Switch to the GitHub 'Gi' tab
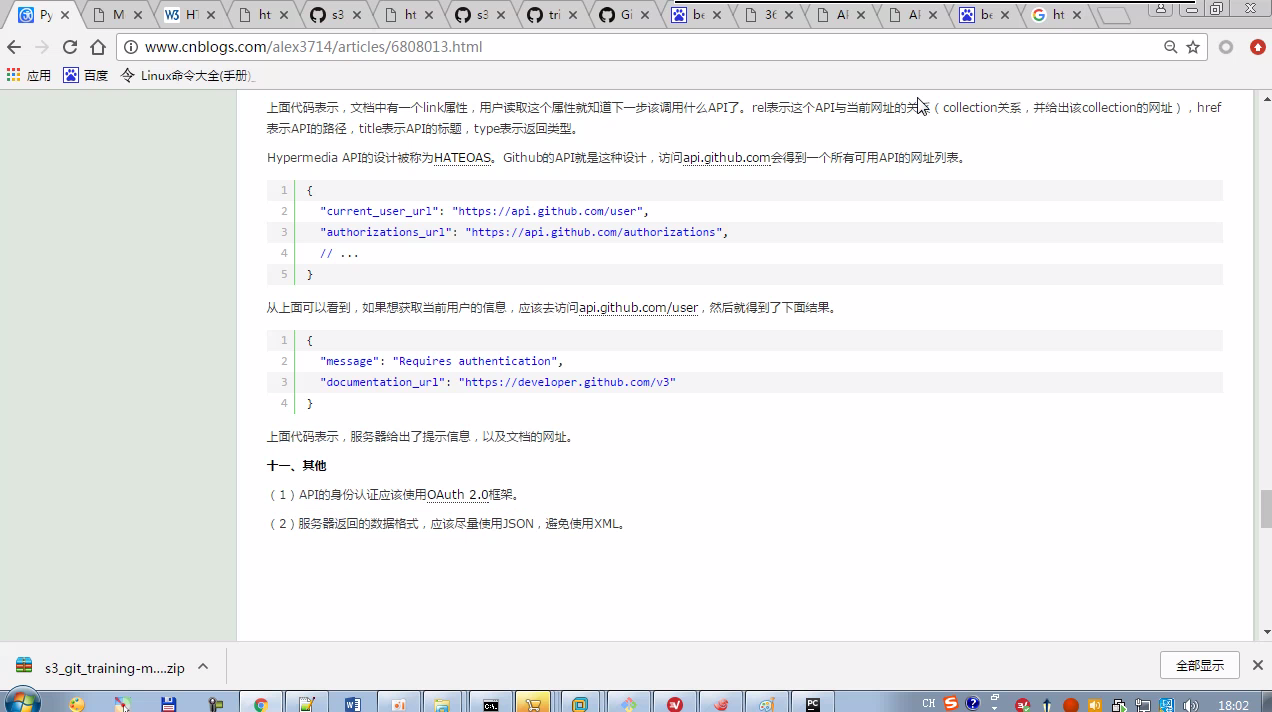 pyautogui.click(x=625, y=15)
